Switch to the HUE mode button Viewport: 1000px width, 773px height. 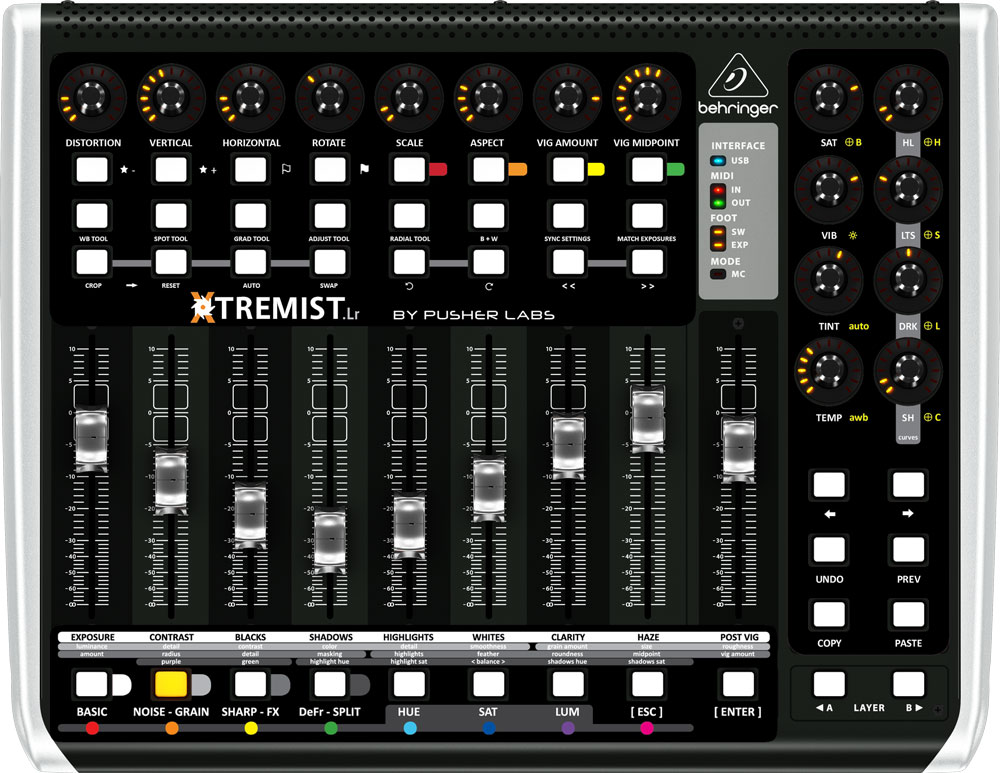(x=409, y=684)
